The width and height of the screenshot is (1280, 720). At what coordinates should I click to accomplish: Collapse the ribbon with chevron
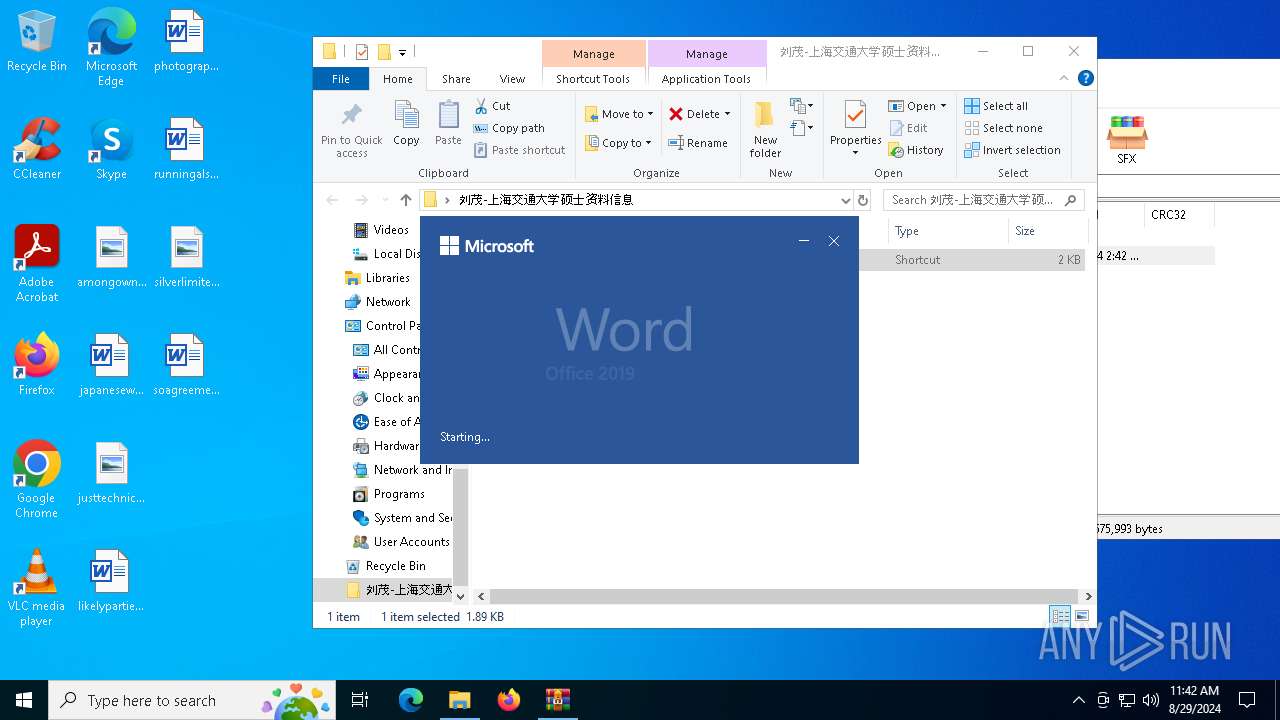click(1064, 78)
